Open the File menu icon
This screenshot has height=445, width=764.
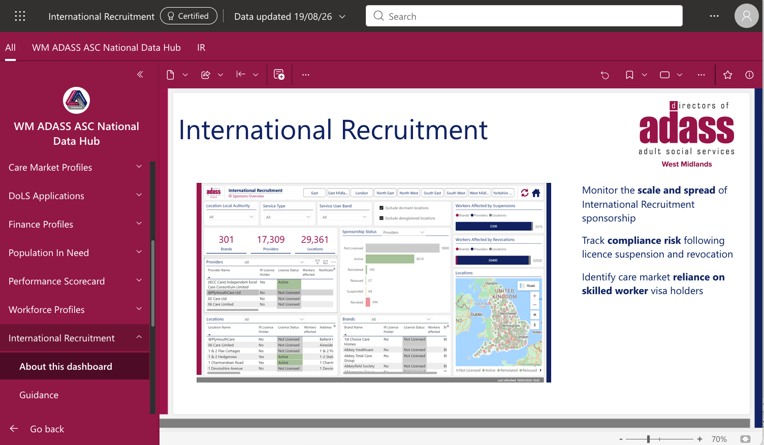(x=170, y=75)
